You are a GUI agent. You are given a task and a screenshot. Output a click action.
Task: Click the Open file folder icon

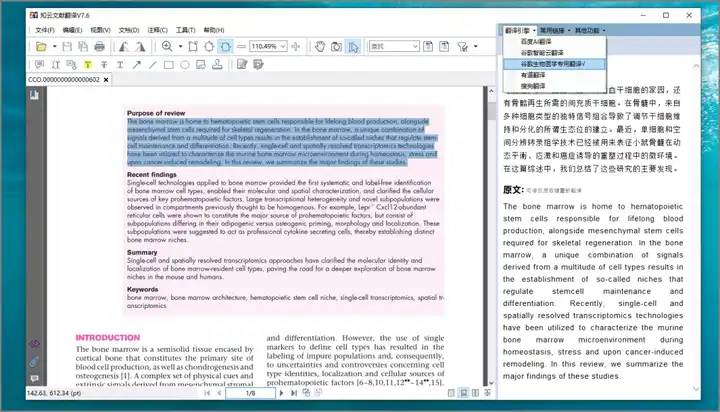tap(41, 46)
